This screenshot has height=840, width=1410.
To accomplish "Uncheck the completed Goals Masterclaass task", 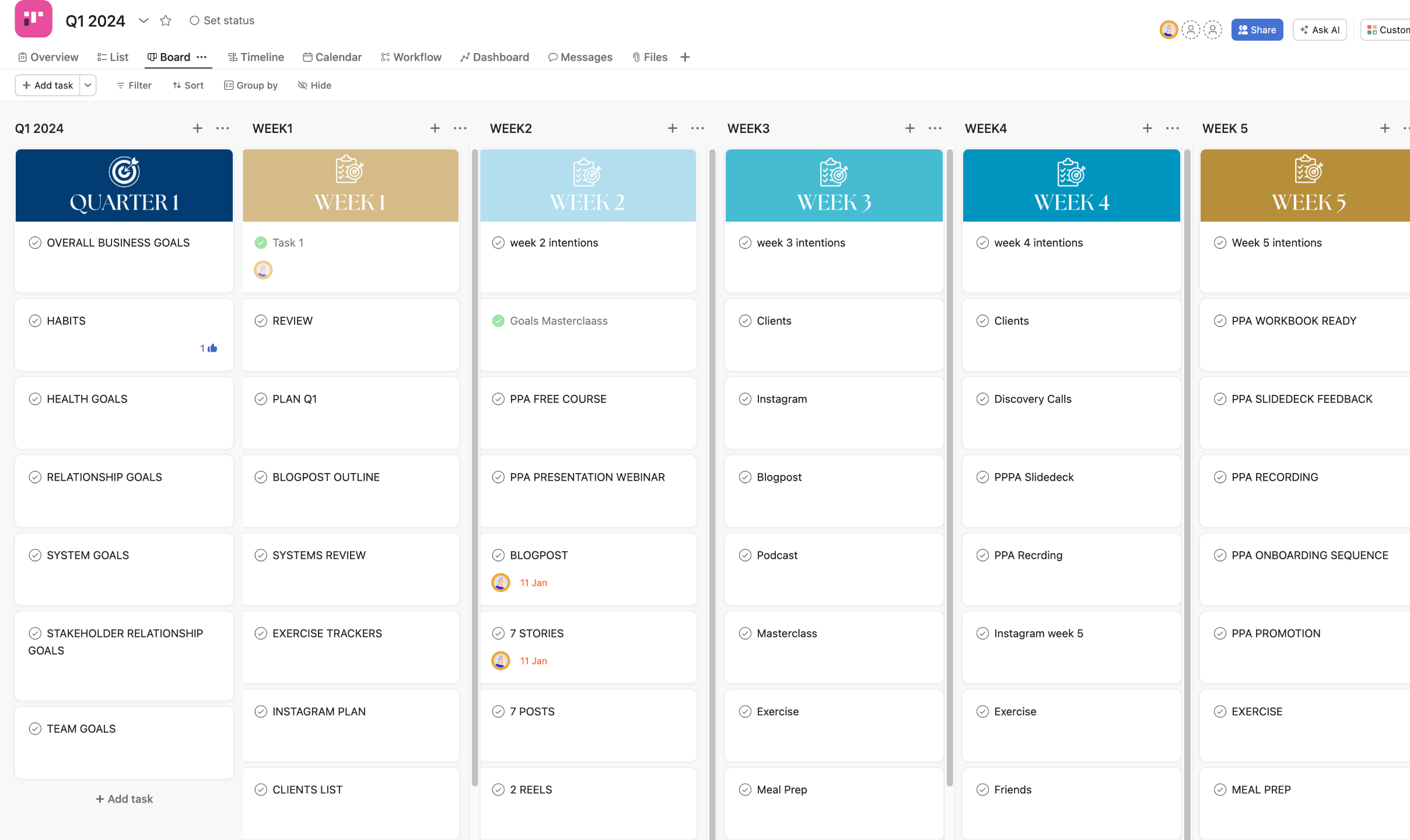I will click(498, 321).
